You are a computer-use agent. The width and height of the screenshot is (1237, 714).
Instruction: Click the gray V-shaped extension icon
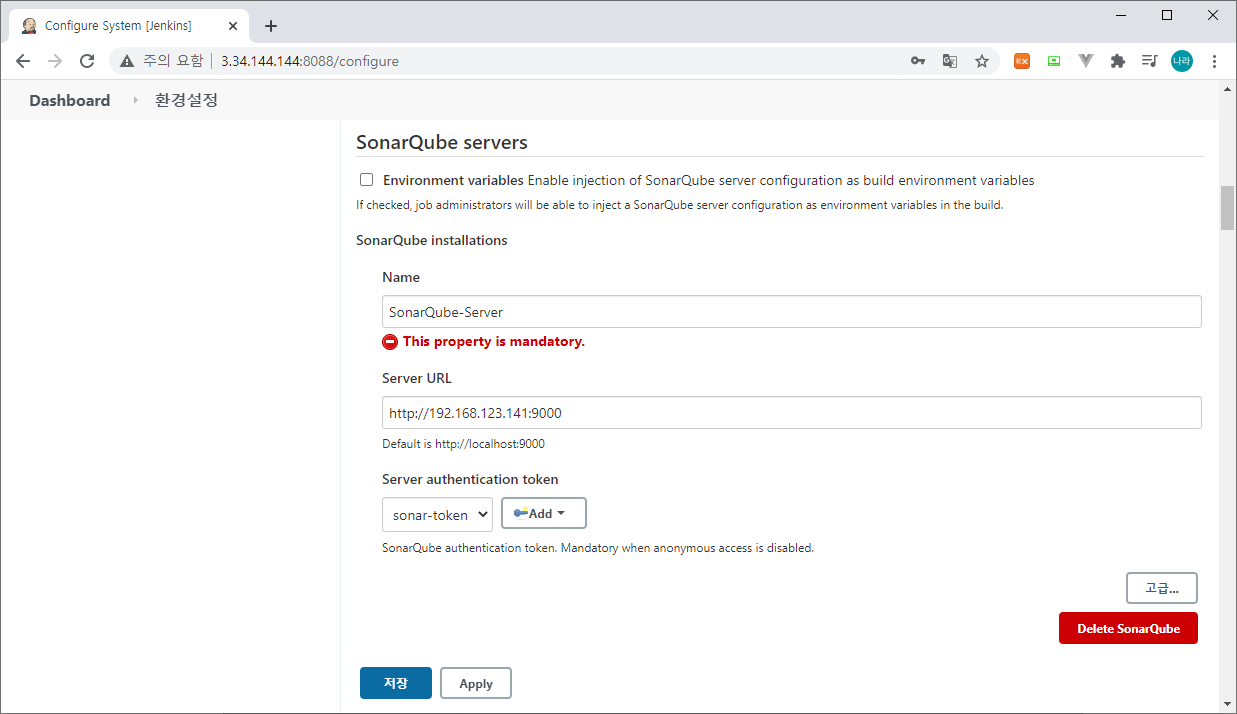[1086, 61]
